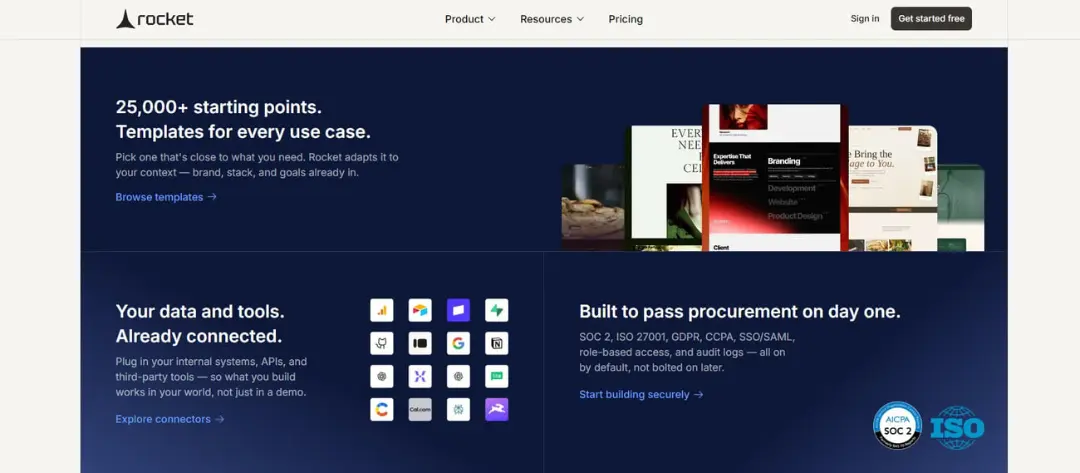Click the blue ISO certification badge

[x=957, y=428]
